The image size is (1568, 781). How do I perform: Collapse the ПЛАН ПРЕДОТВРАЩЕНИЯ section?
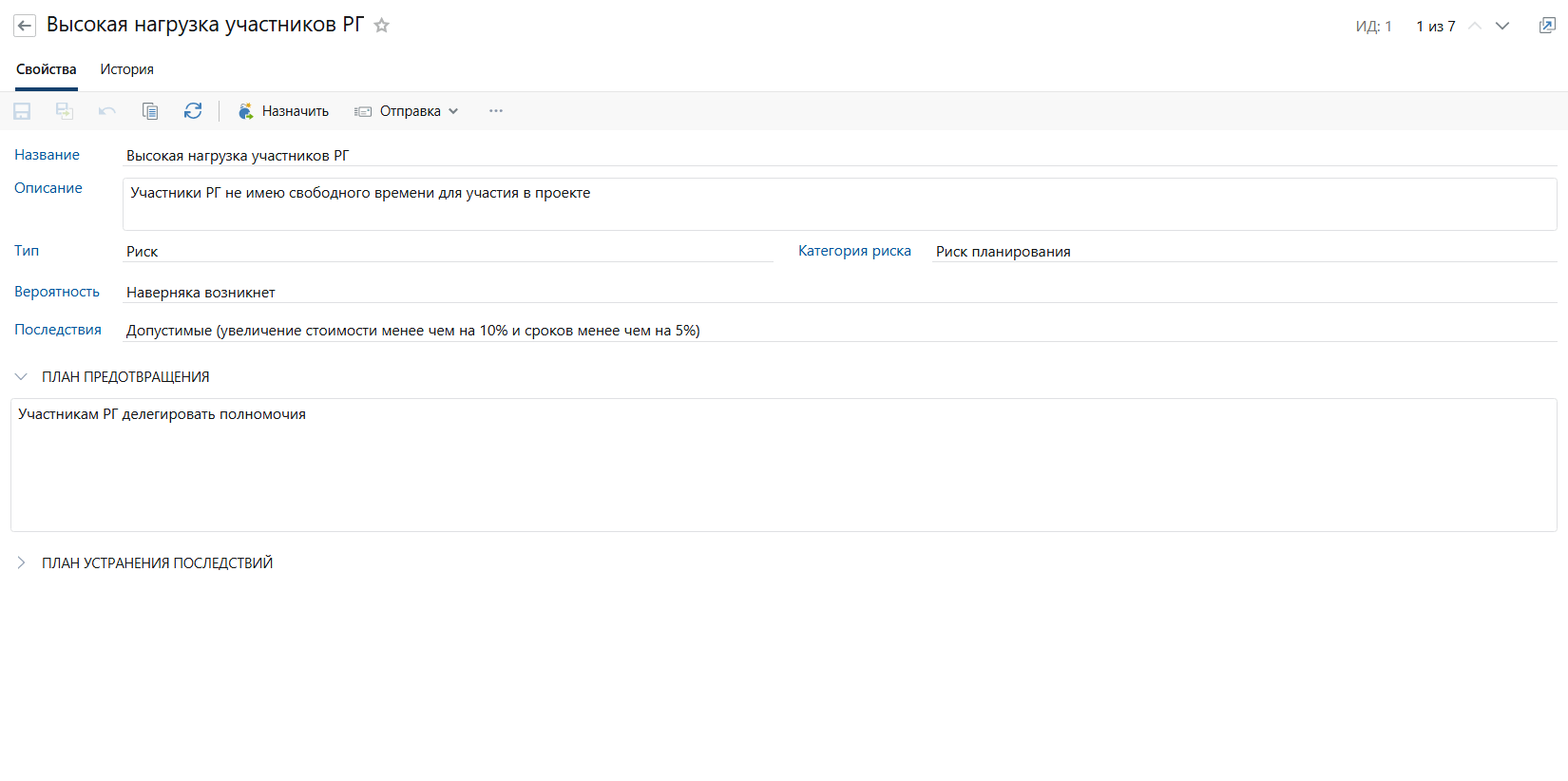point(21,377)
